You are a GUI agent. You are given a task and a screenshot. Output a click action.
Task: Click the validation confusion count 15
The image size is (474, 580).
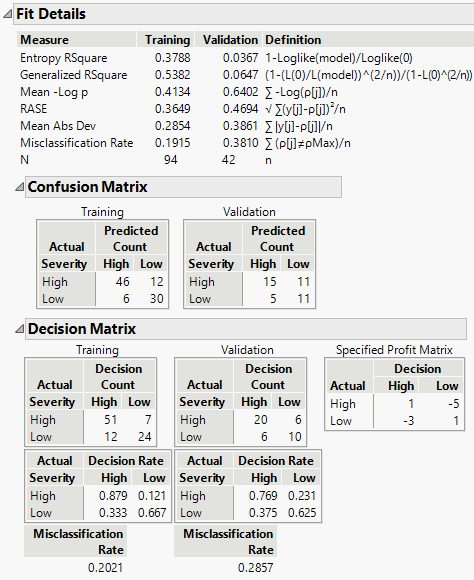(270, 282)
